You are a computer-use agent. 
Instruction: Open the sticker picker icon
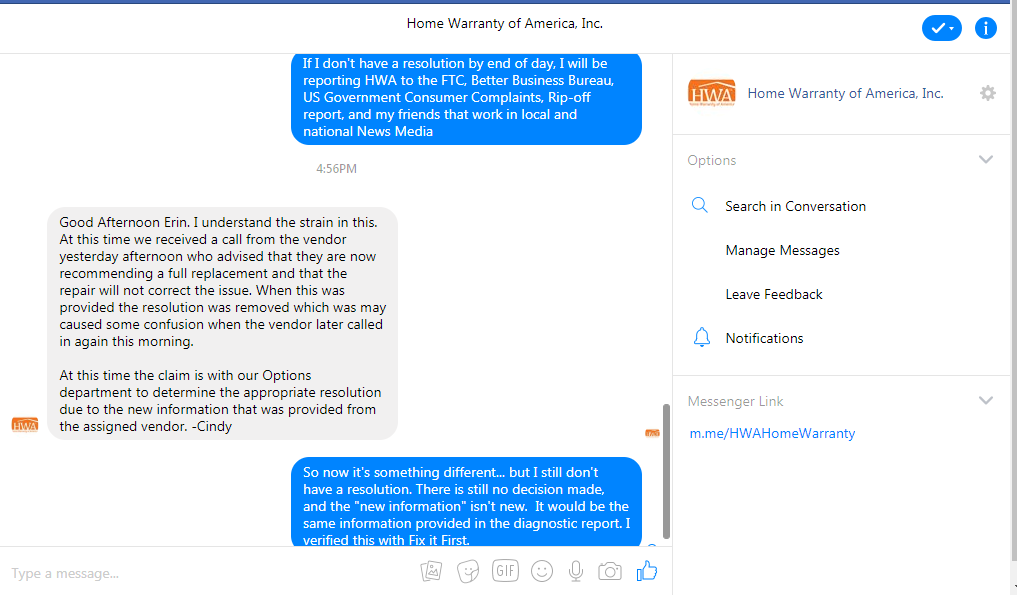point(468,571)
